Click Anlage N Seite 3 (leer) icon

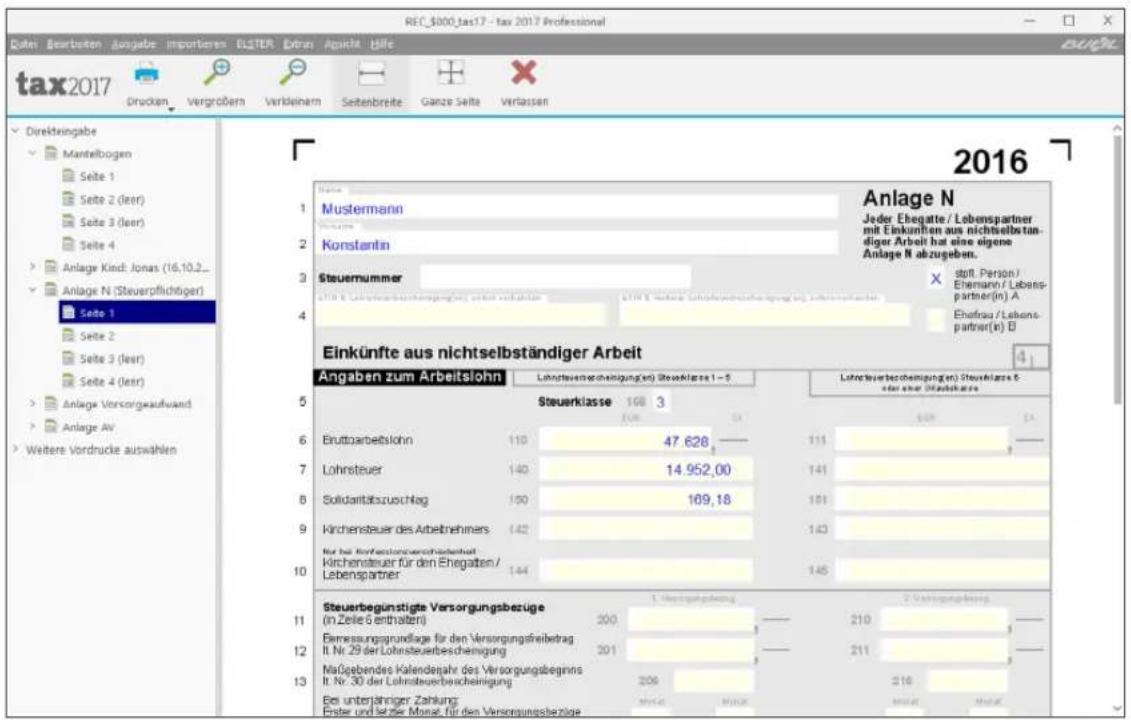click(x=68, y=359)
